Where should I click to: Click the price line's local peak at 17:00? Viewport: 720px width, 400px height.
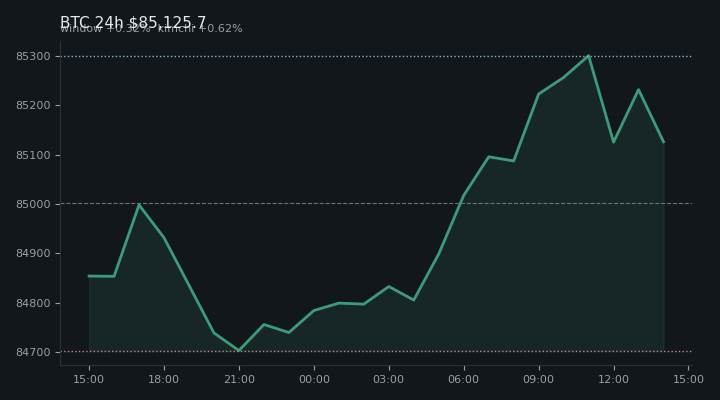(x=139, y=205)
